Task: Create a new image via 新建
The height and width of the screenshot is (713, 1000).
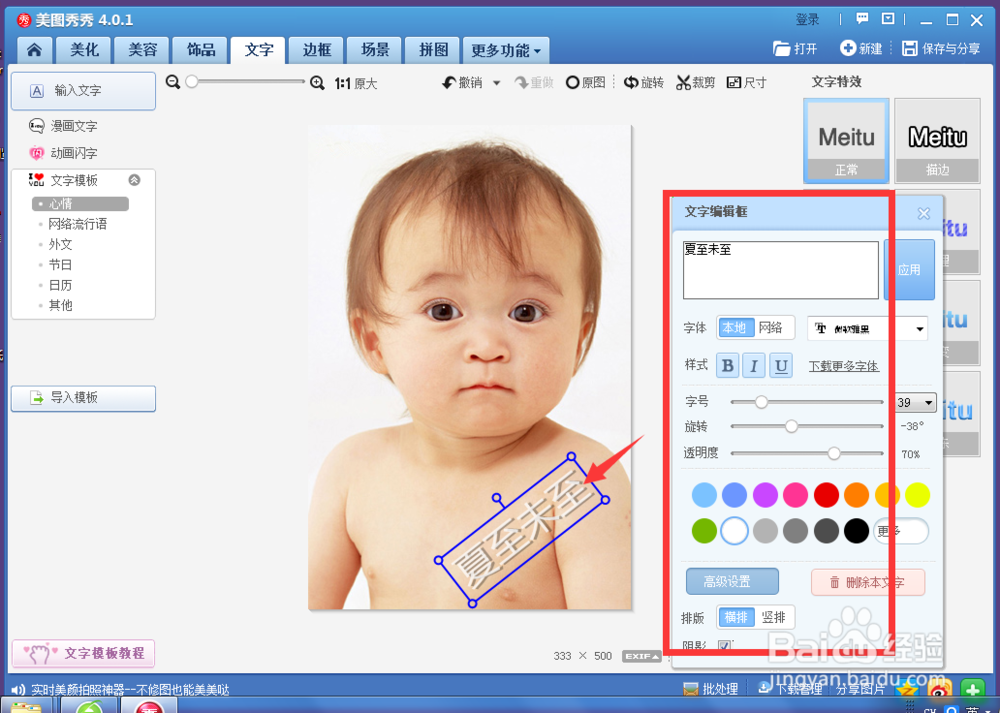Action: tap(861, 47)
